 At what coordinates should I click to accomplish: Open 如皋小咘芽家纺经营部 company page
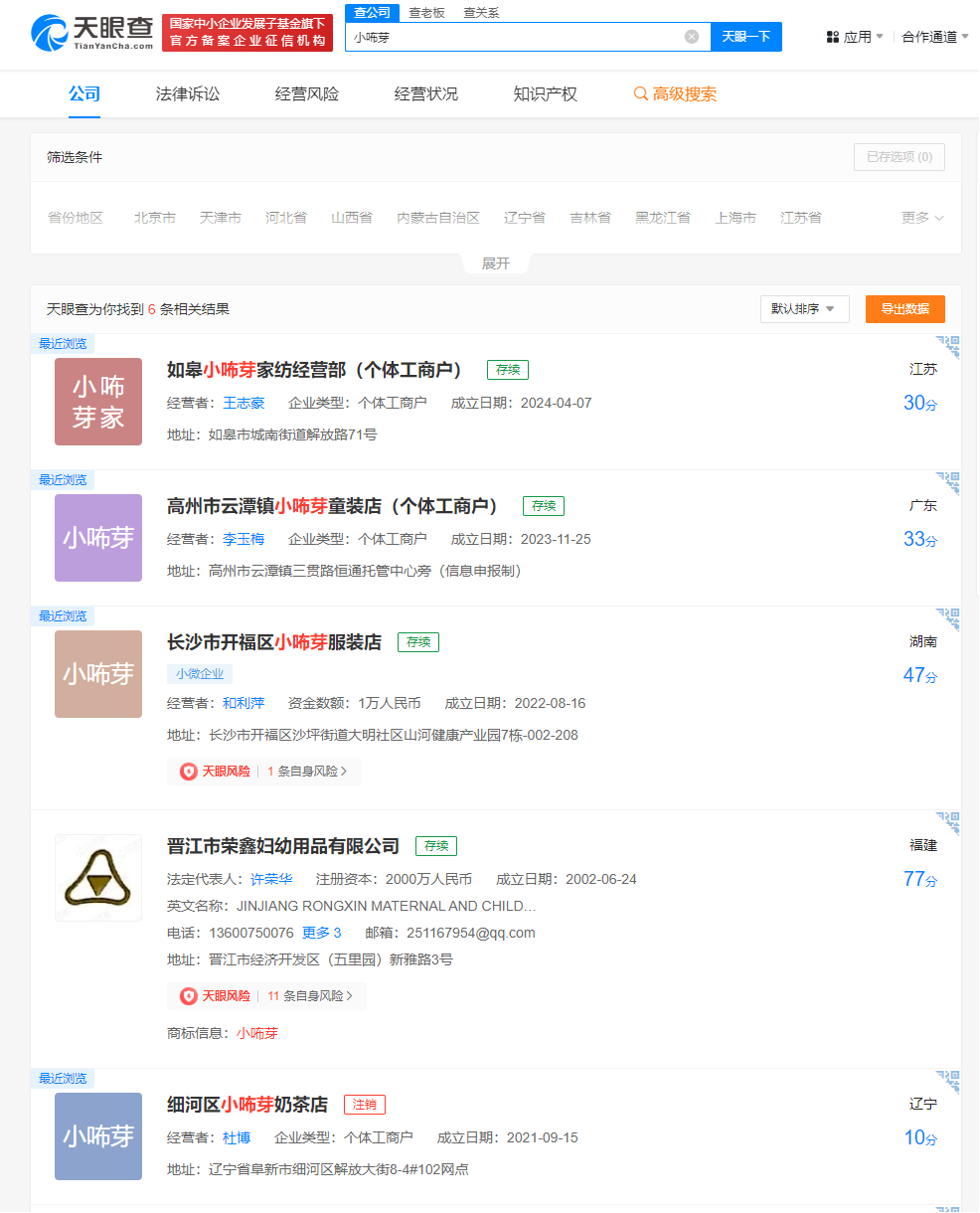[316, 370]
